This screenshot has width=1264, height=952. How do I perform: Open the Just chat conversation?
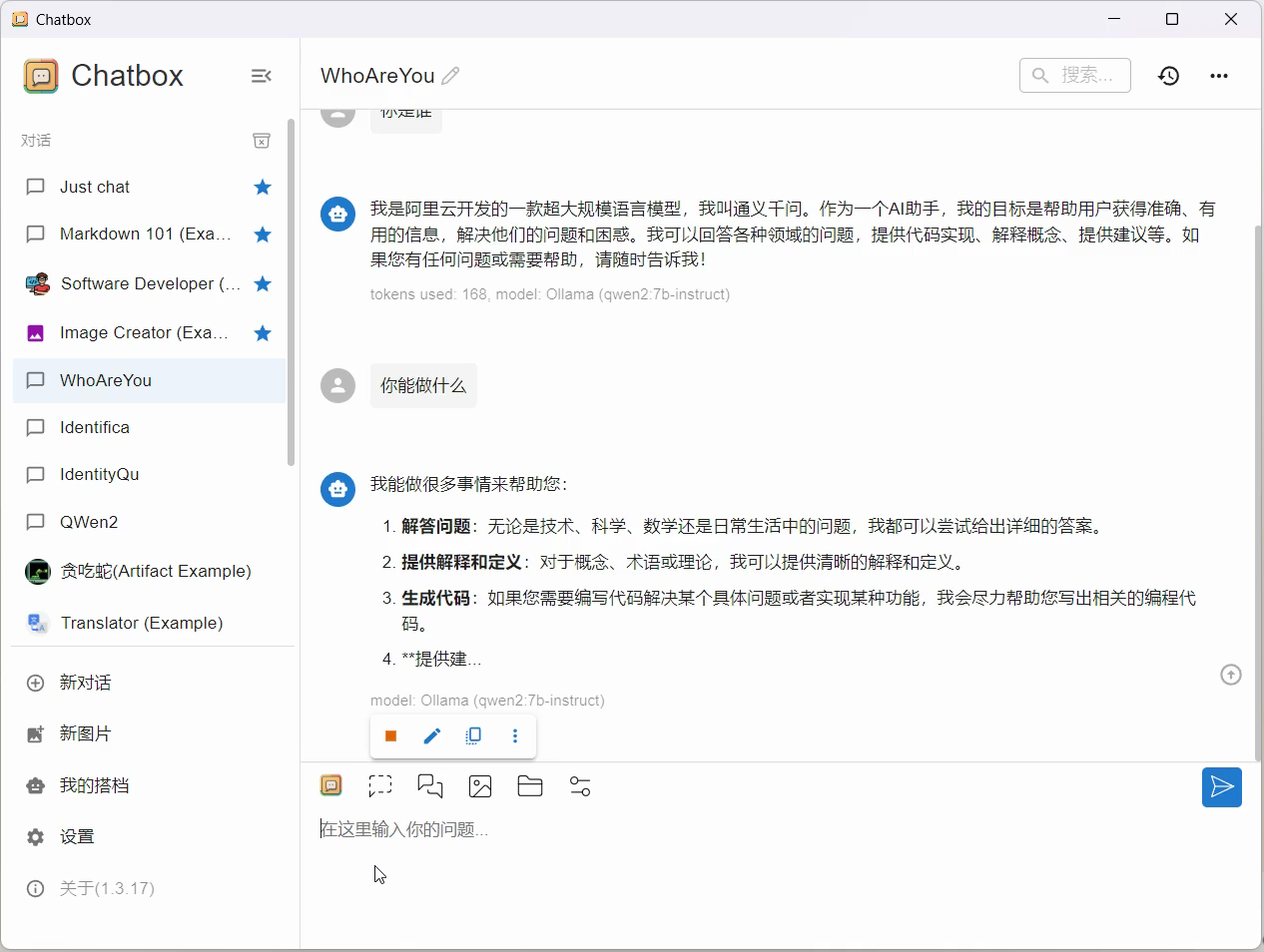[x=149, y=187]
